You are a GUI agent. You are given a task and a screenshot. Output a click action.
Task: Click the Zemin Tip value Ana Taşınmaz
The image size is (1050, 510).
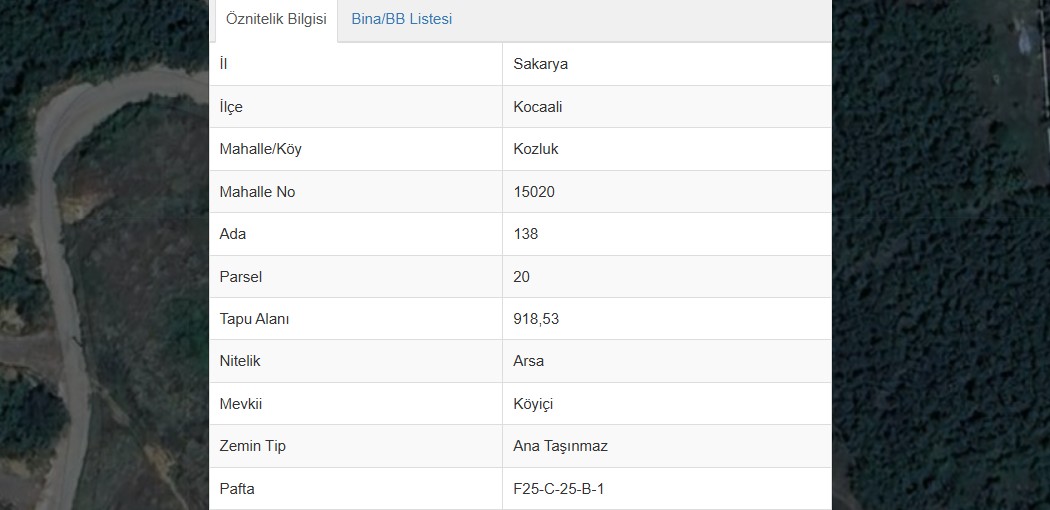pyautogui.click(x=560, y=446)
